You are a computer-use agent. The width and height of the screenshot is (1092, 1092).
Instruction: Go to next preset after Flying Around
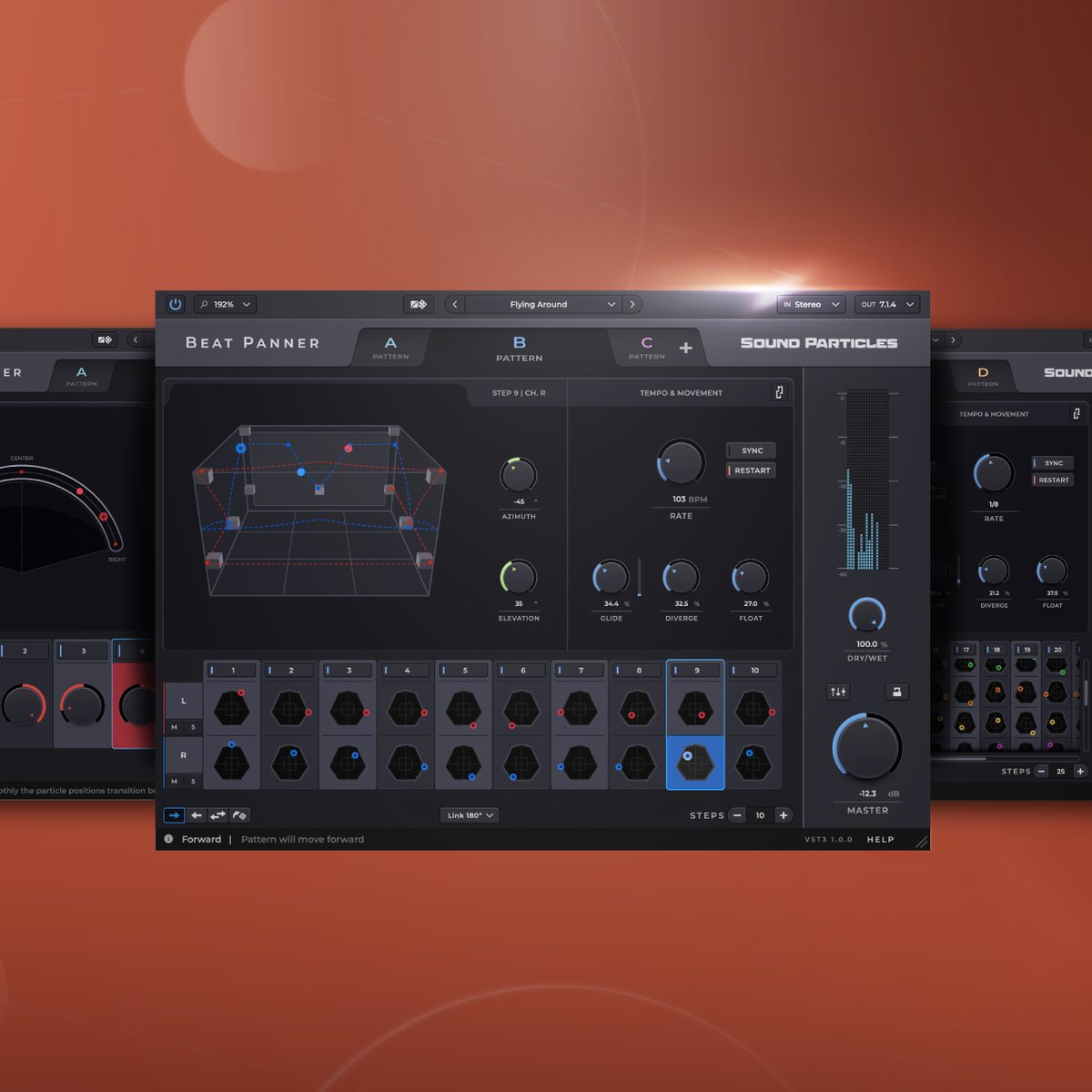tap(632, 304)
